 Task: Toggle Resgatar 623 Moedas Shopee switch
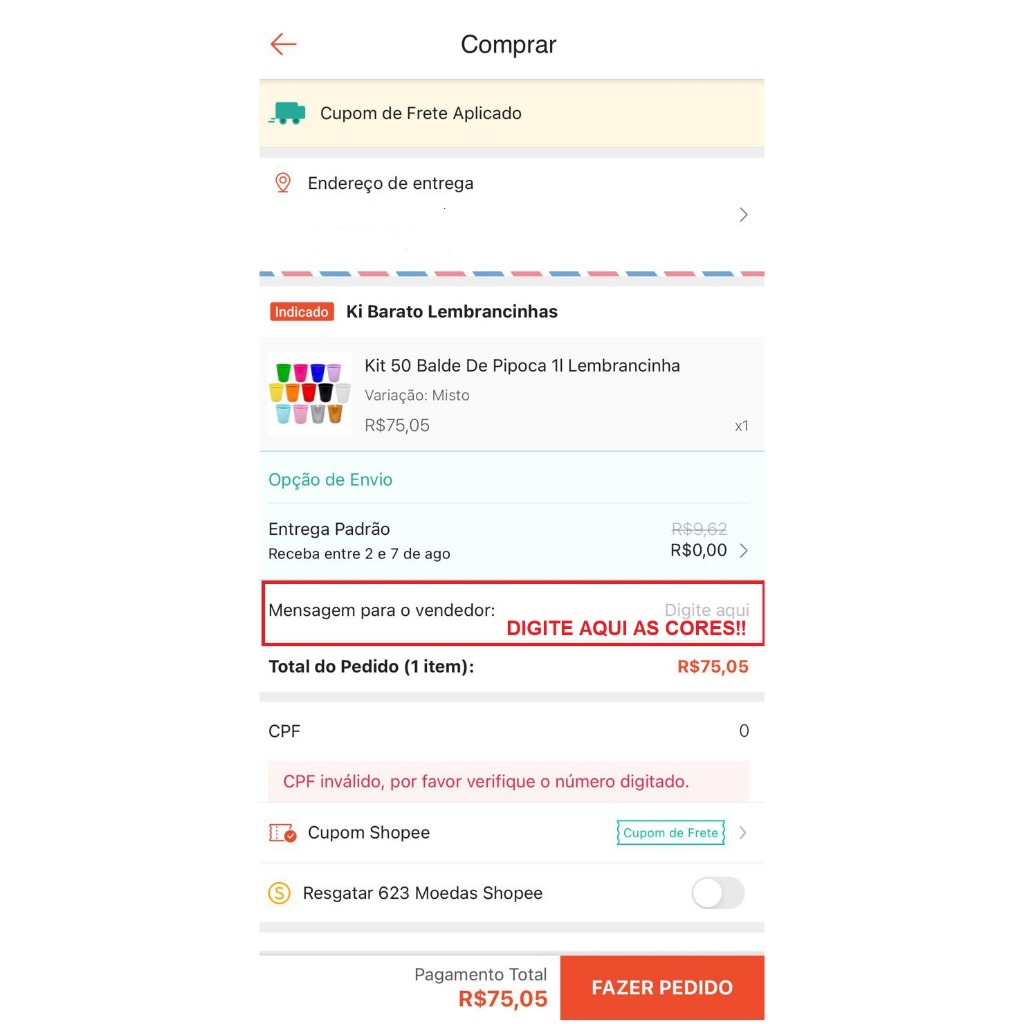point(718,893)
